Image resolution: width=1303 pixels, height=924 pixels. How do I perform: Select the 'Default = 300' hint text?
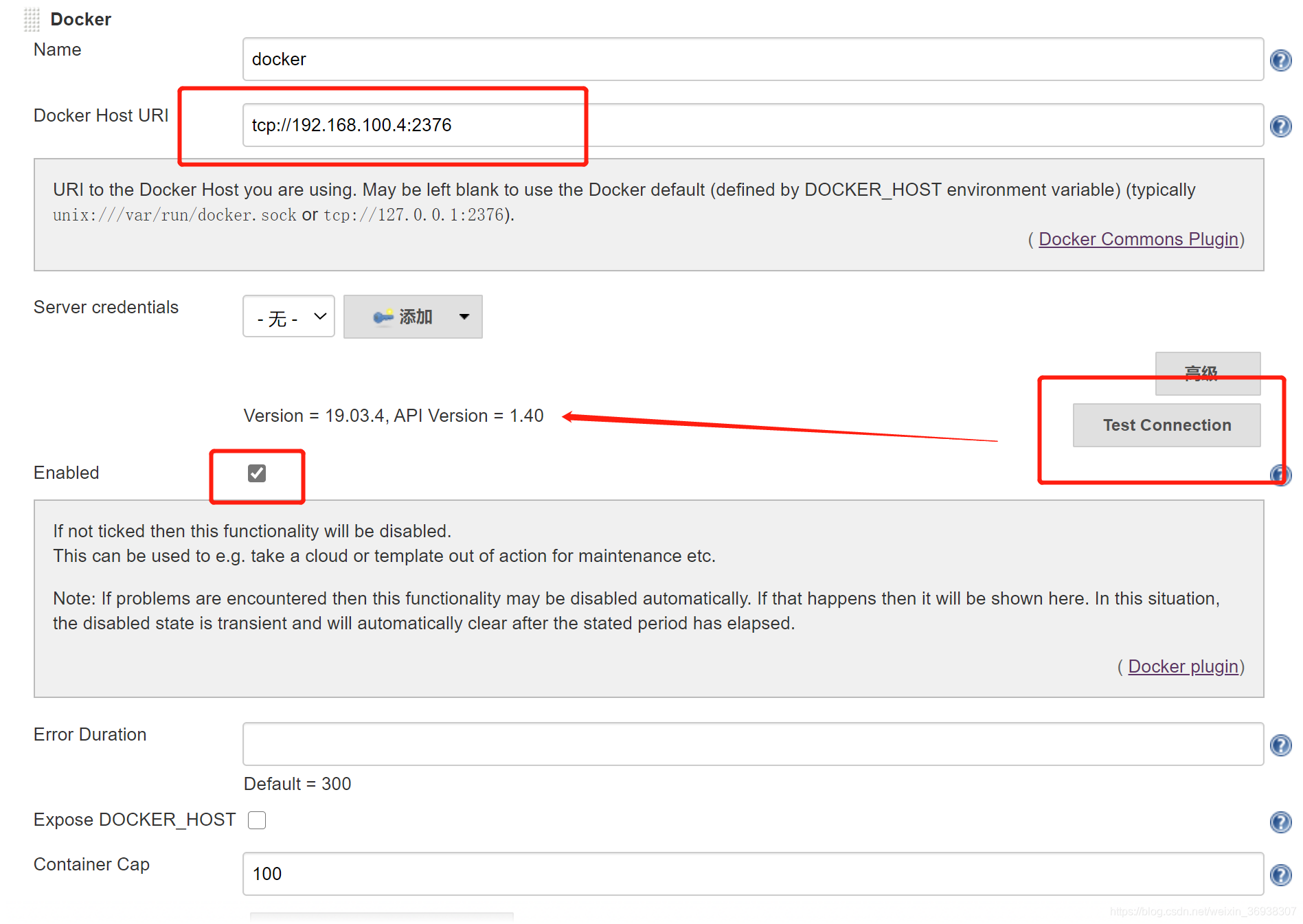297,784
